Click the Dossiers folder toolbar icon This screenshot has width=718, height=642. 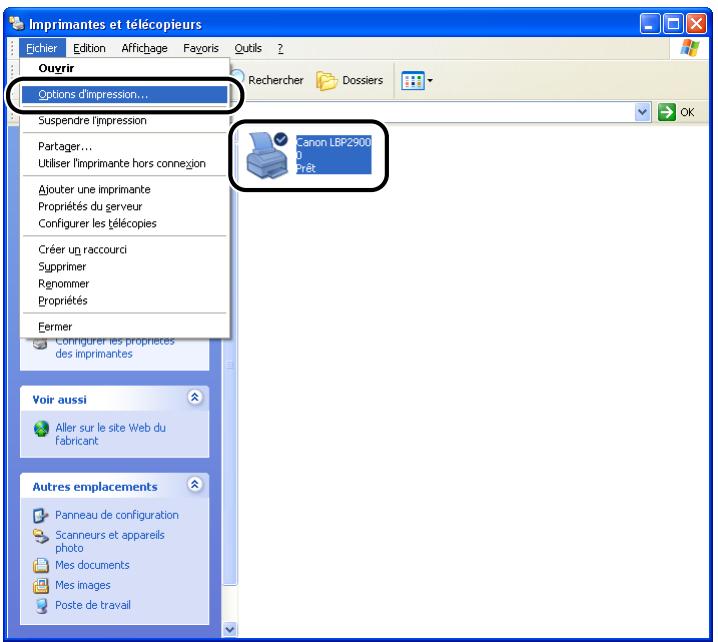[327, 81]
